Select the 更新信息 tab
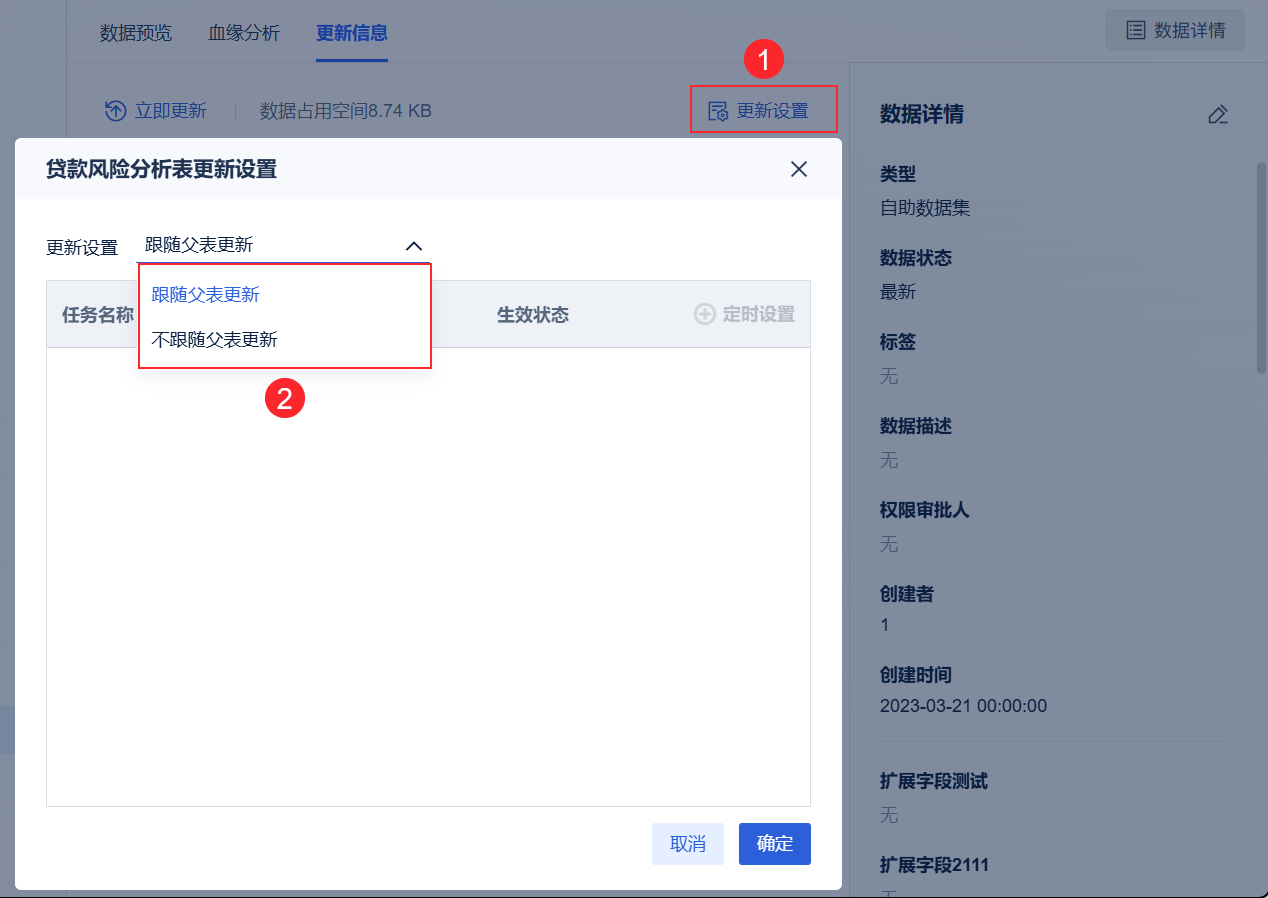The height and width of the screenshot is (898, 1268). tap(352, 32)
